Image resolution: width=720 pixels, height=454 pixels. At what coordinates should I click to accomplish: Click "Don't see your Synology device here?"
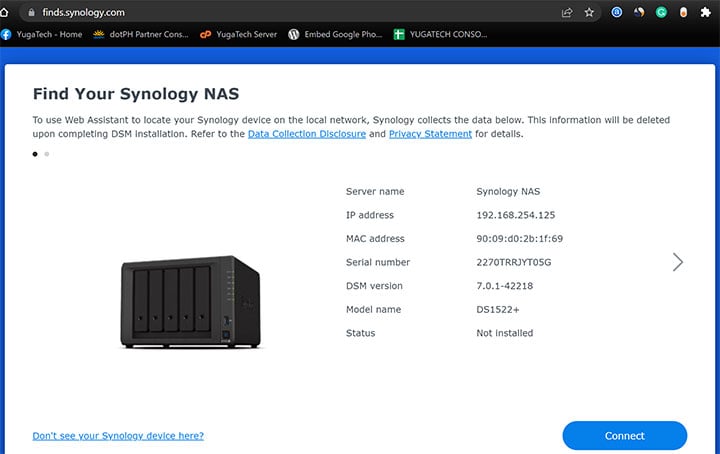[x=118, y=436]
